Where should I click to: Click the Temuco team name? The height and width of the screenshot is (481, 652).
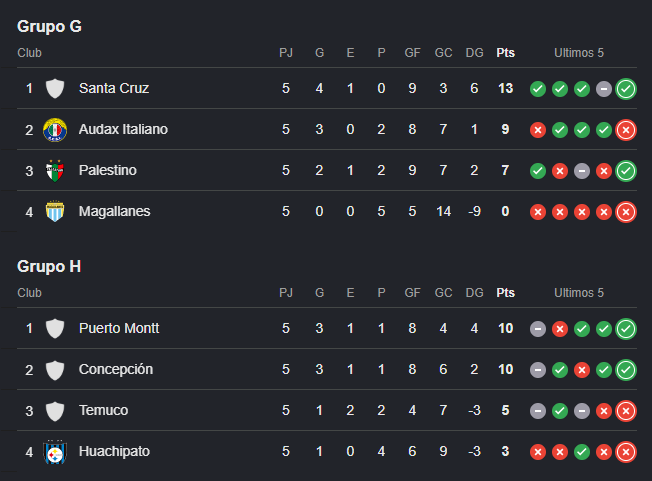point(104,410)
